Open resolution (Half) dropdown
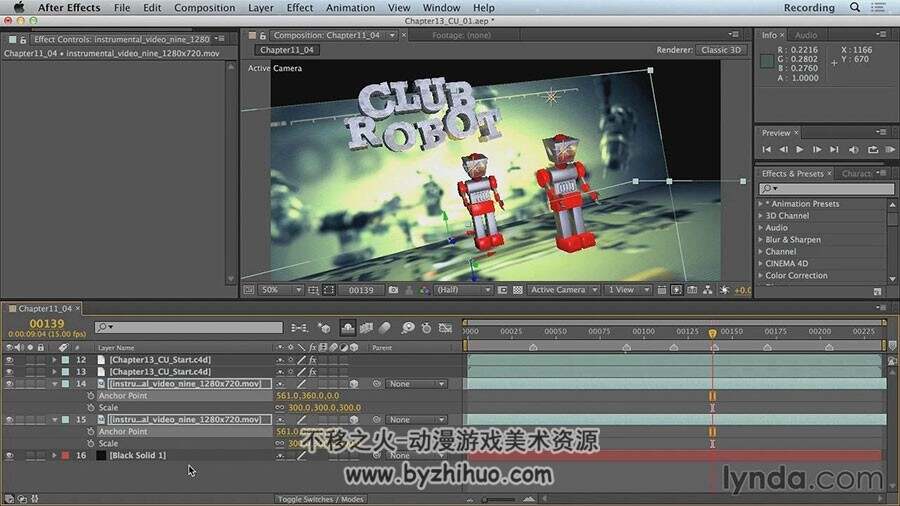This screenshot has width=900, height=506. (463, 290)
